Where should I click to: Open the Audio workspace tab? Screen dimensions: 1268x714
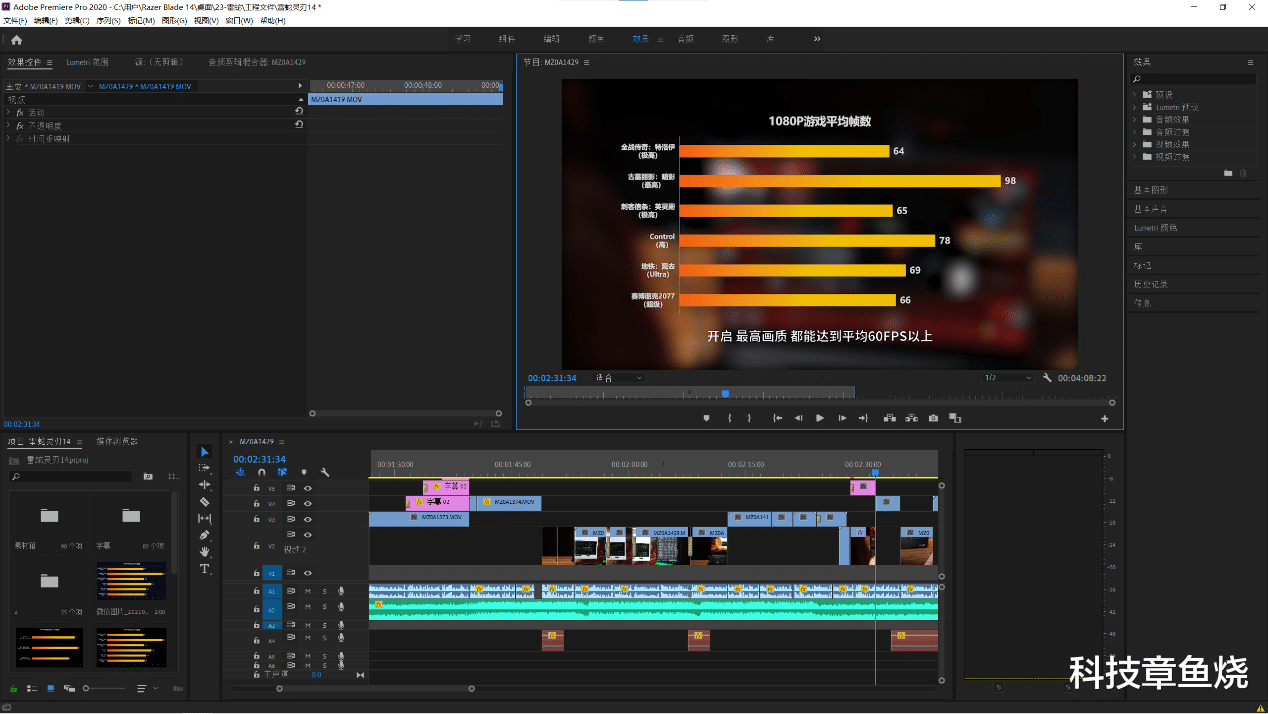click(685, 39)
